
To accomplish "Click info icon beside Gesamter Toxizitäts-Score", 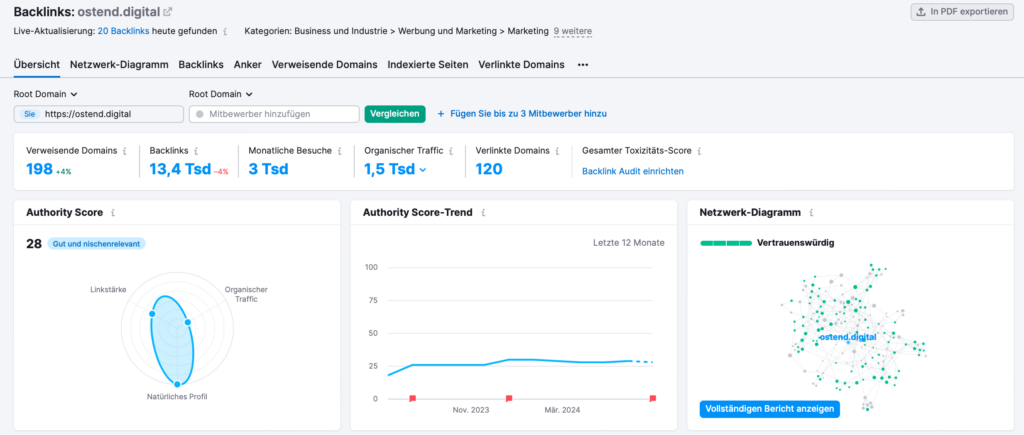I will point(700,151).
